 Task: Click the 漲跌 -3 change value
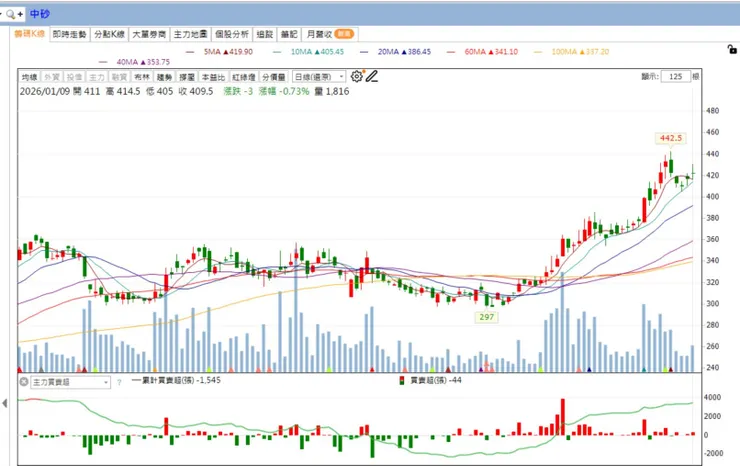(238, 91)
